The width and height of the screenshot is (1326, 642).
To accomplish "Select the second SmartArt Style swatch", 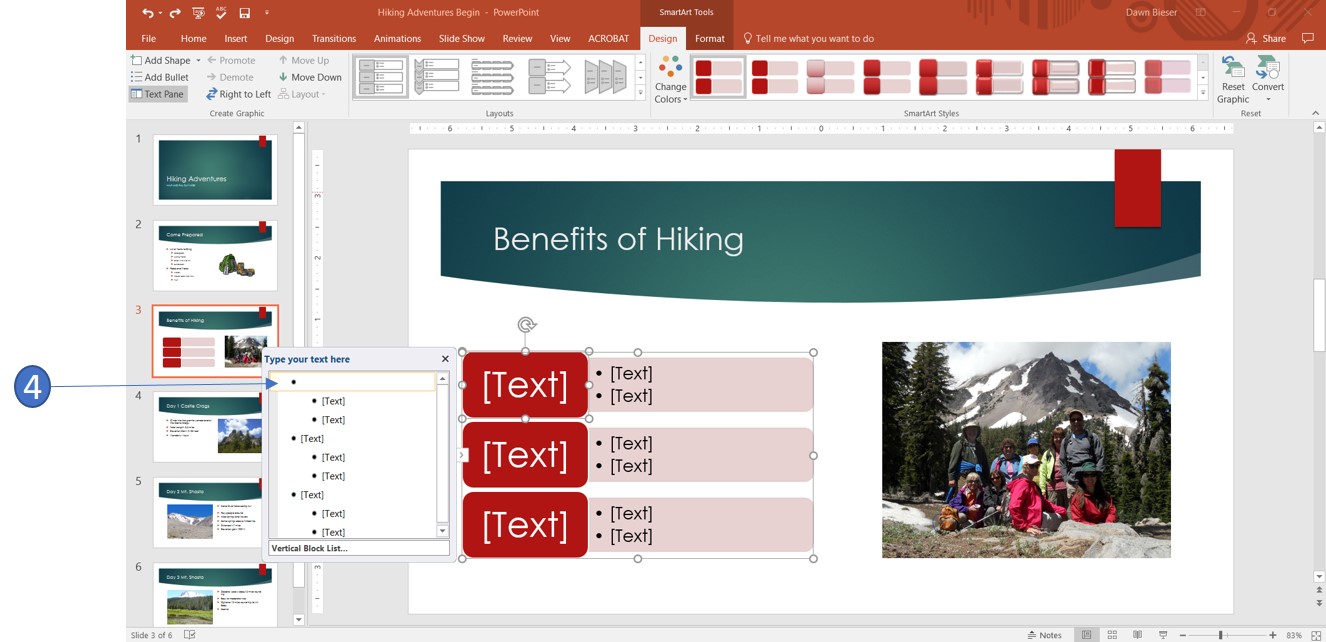I will pos(775,77).
